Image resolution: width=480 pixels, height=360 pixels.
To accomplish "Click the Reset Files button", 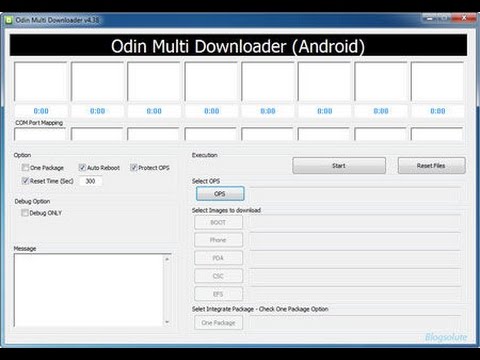I will click(431, 166).
